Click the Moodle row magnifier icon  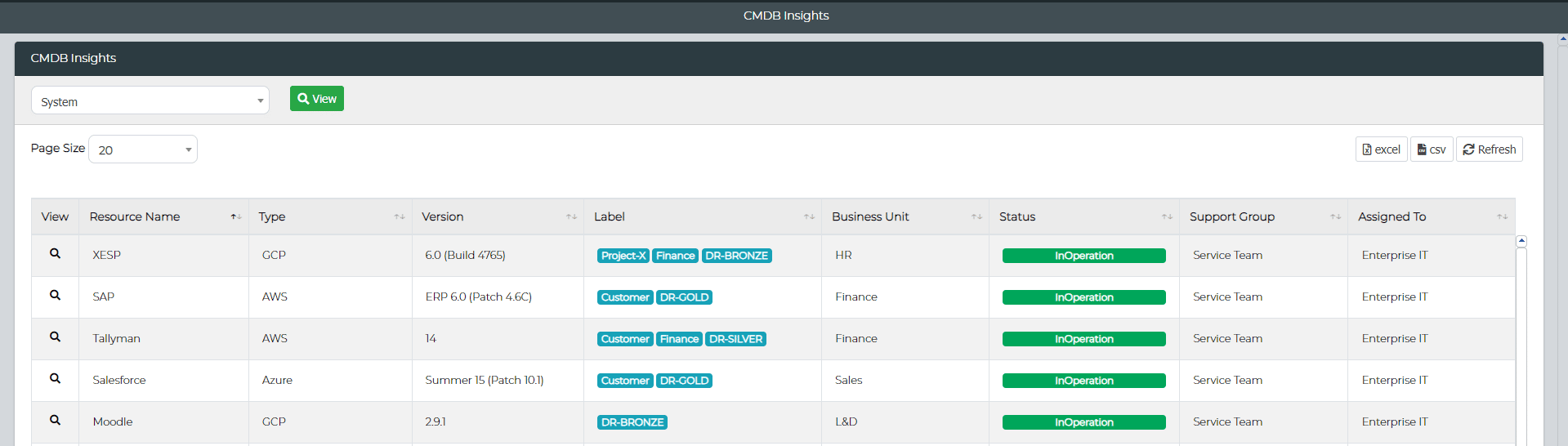tap(55, 421)
